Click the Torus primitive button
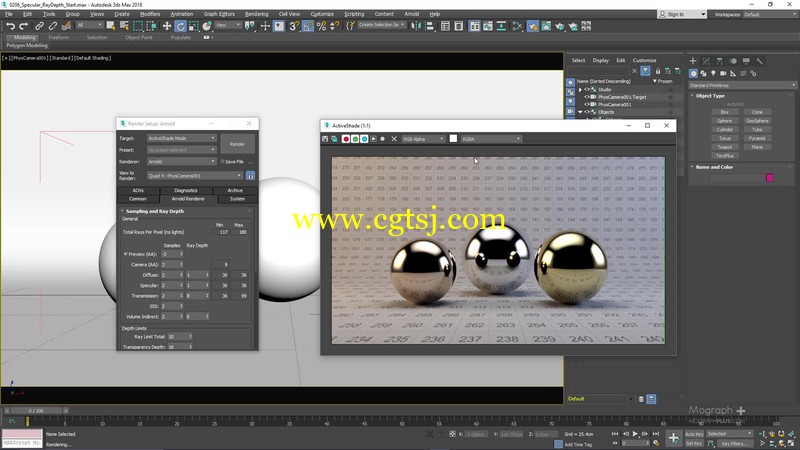 click(724, 138)
